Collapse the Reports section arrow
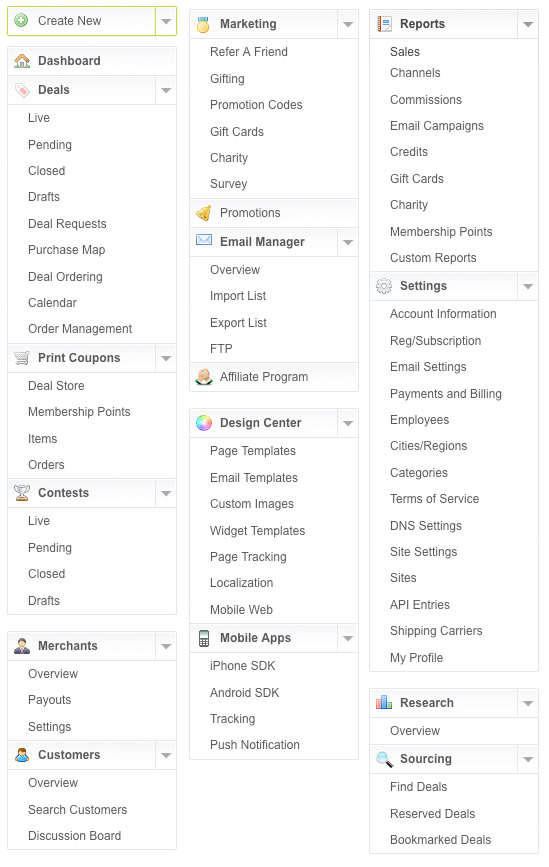Viewport: 549px width, 867px height. click(528, 24)
